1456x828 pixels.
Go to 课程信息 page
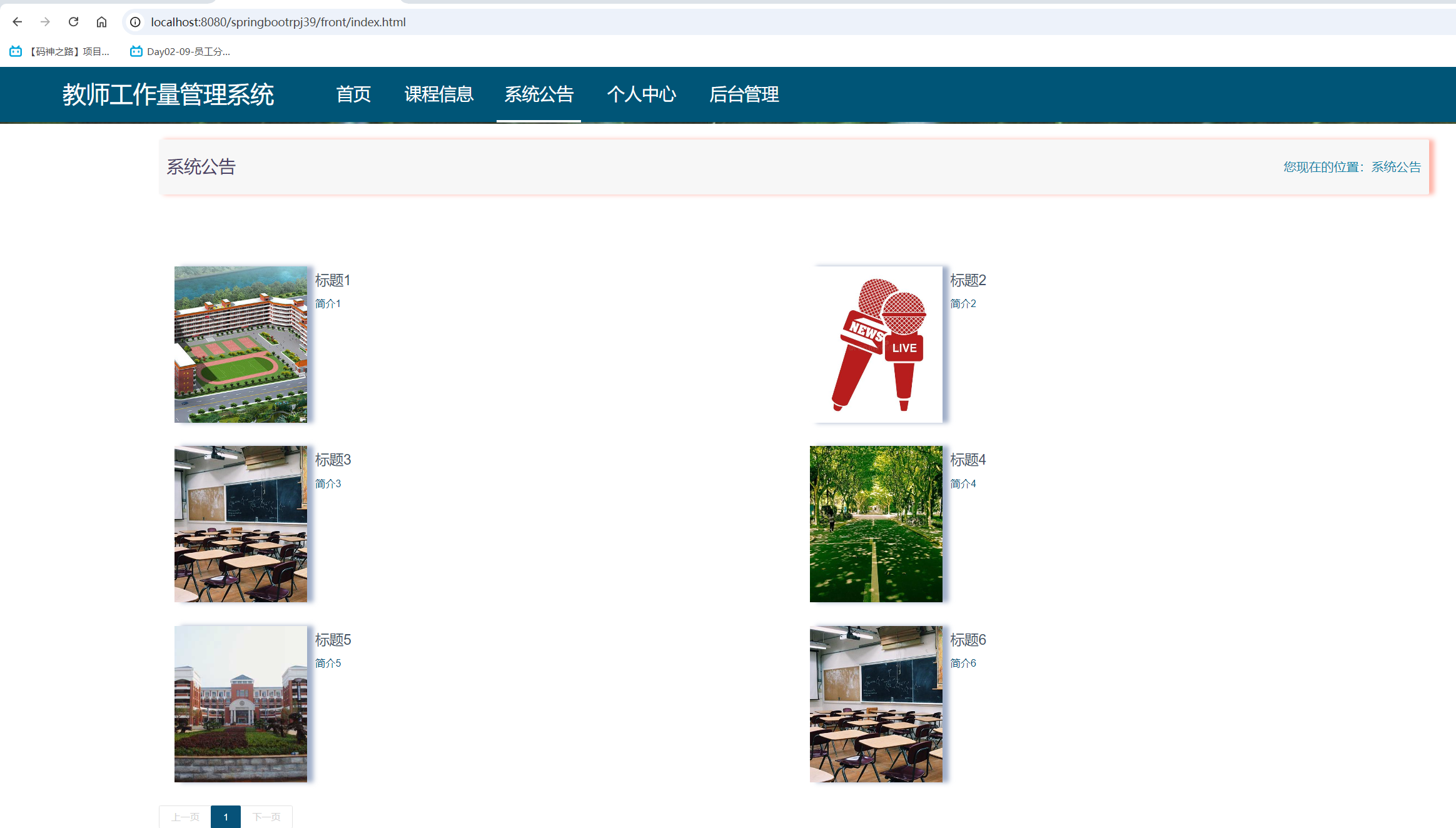pyautogui.click(x=438, y=94)
